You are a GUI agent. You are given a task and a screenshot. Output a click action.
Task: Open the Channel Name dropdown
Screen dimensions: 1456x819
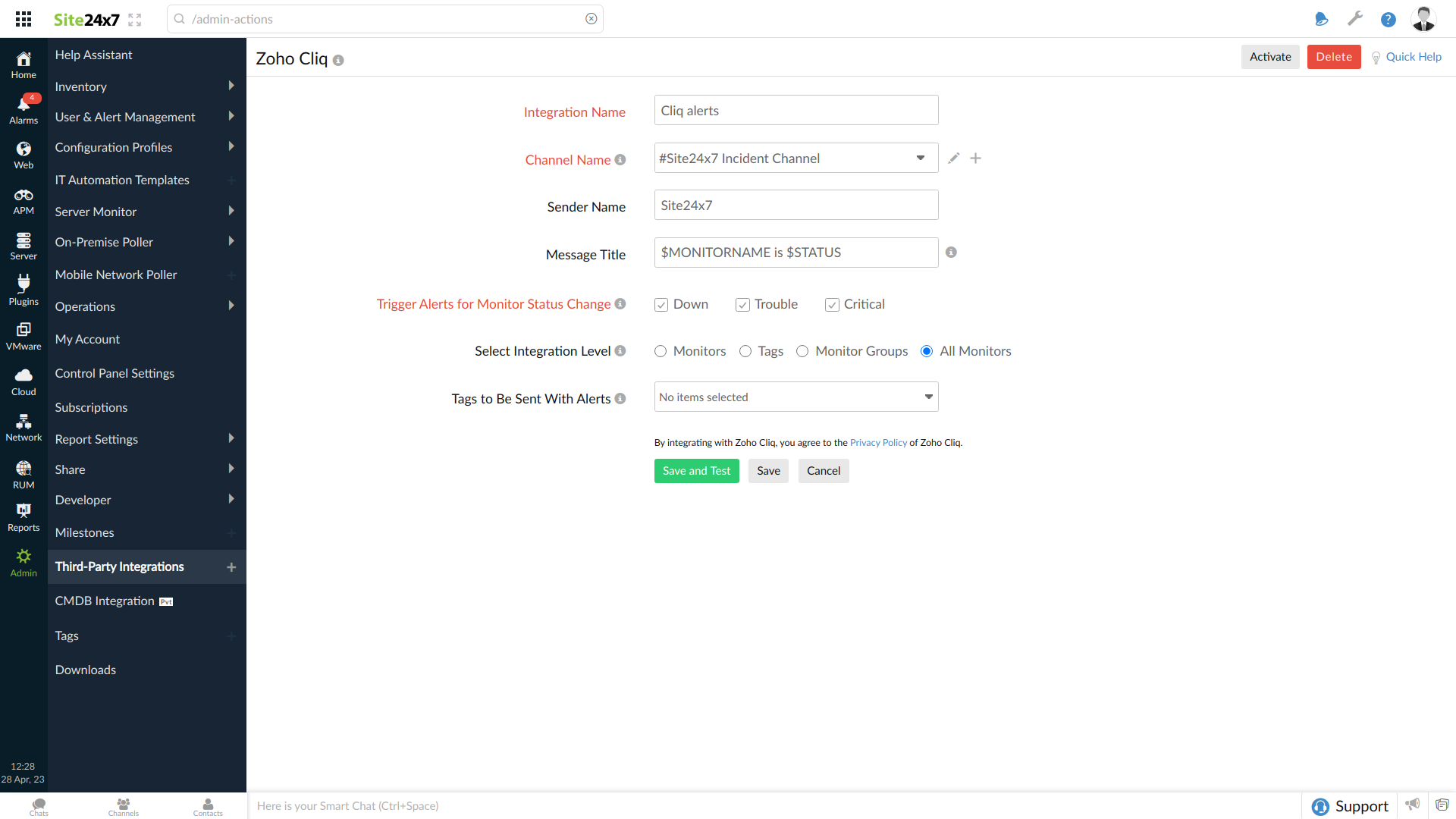pyautogui.click(x=796, y=158)
